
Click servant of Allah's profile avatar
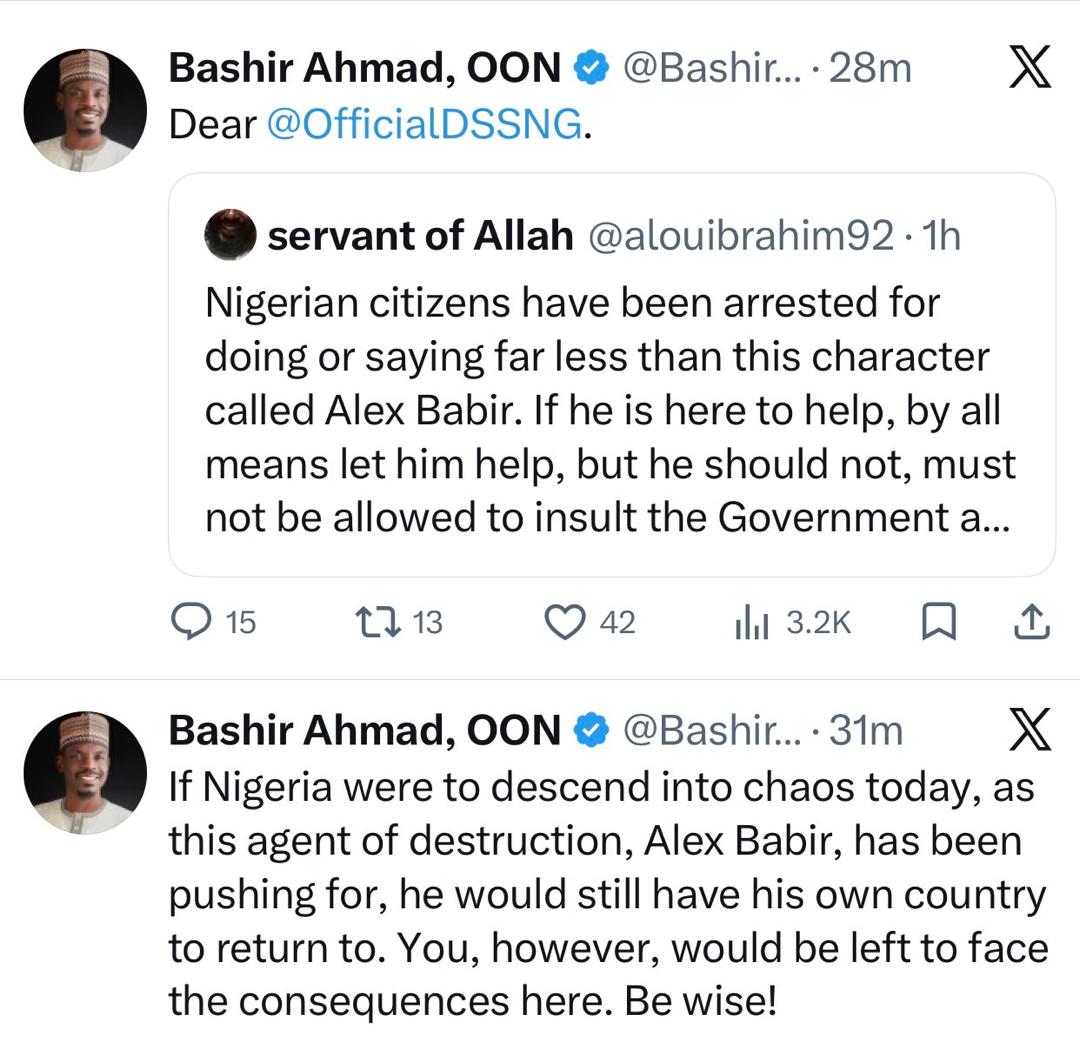(229, 237)
